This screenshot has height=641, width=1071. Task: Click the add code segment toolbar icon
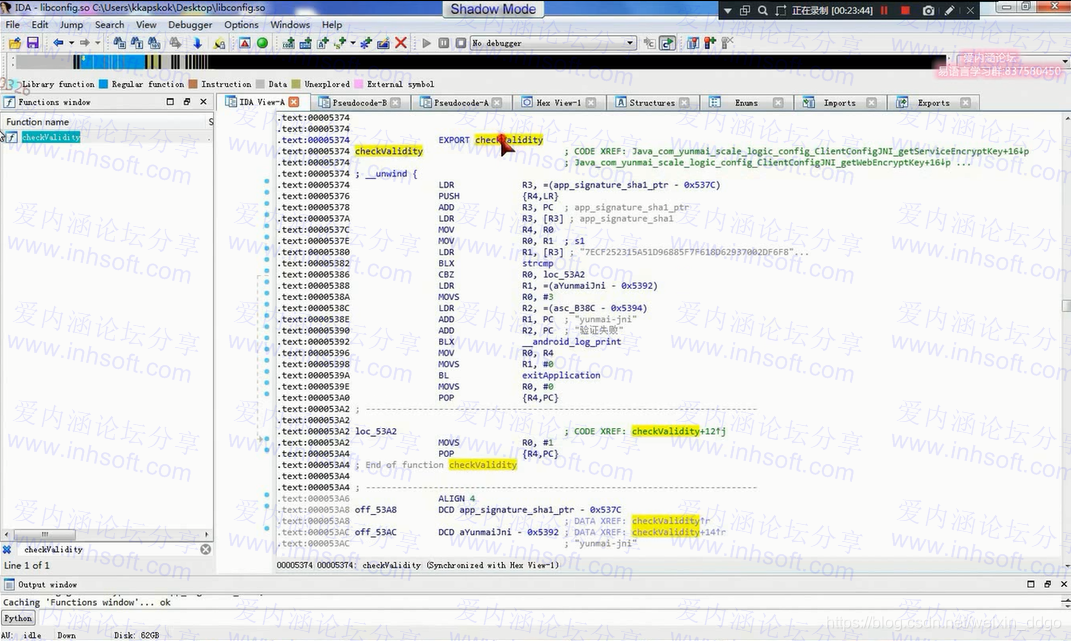tap(288, 43)
